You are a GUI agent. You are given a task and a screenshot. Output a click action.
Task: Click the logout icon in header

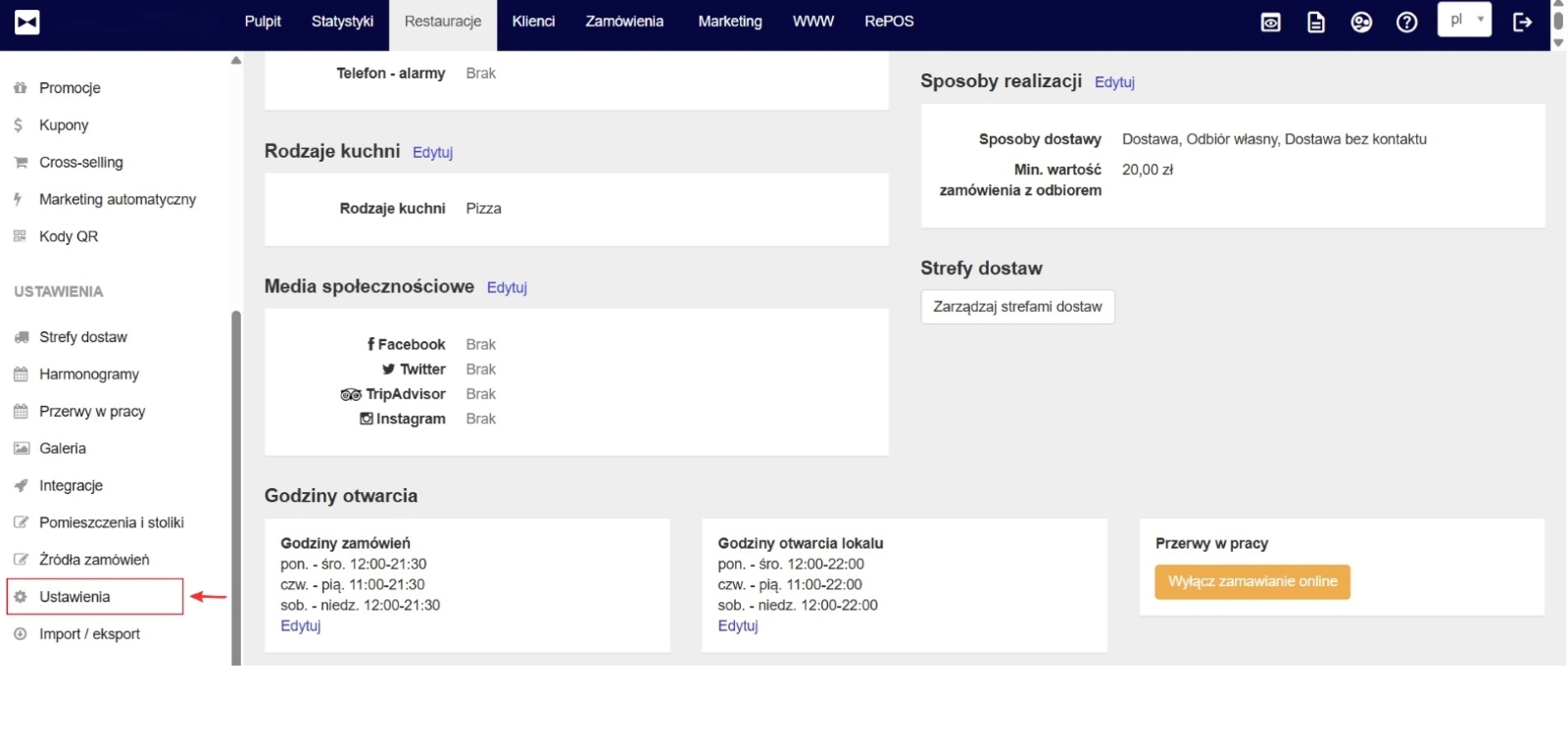pos(1522,23)
